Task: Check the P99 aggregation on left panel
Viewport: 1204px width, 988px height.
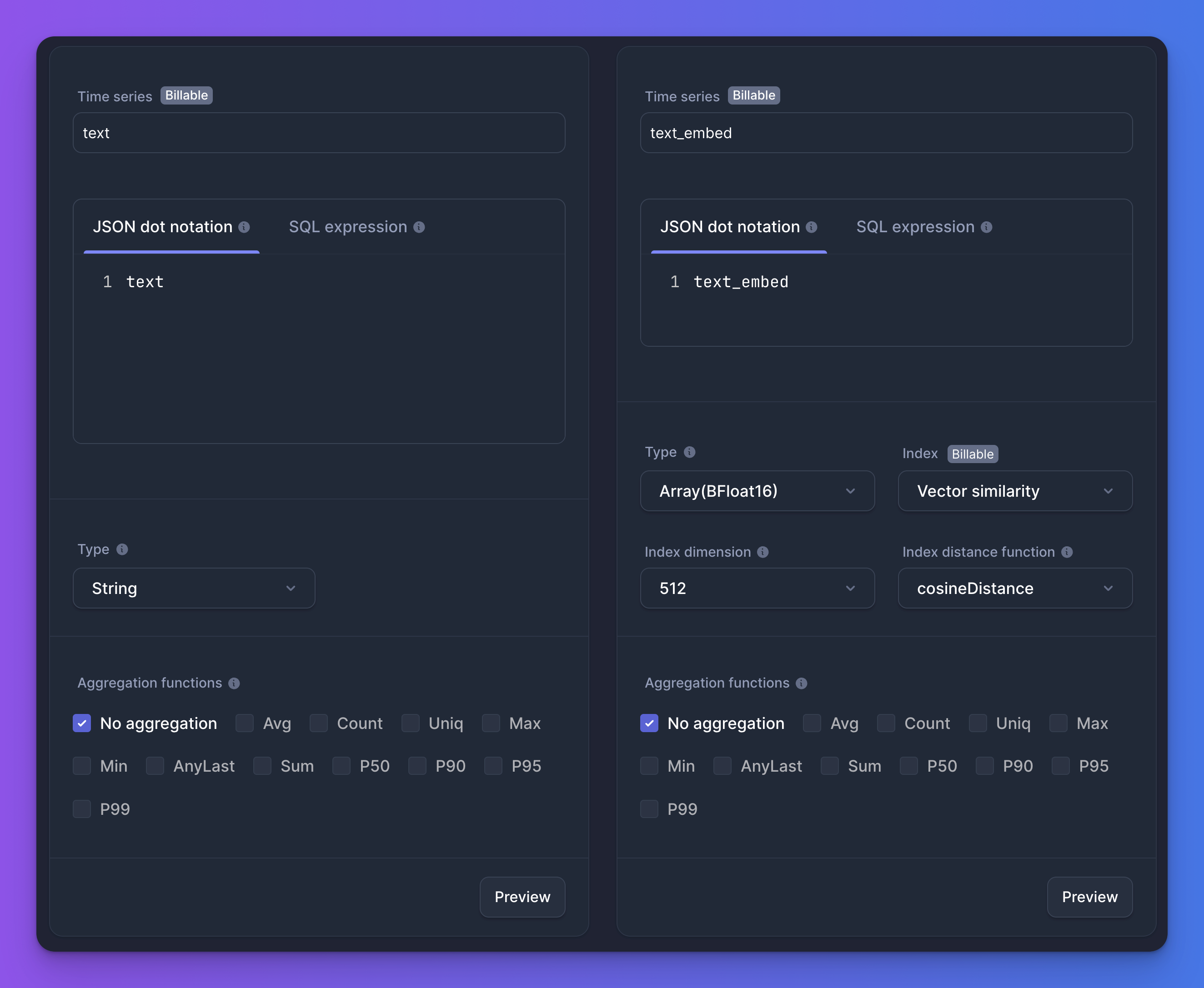Action: tap(81, 809)
